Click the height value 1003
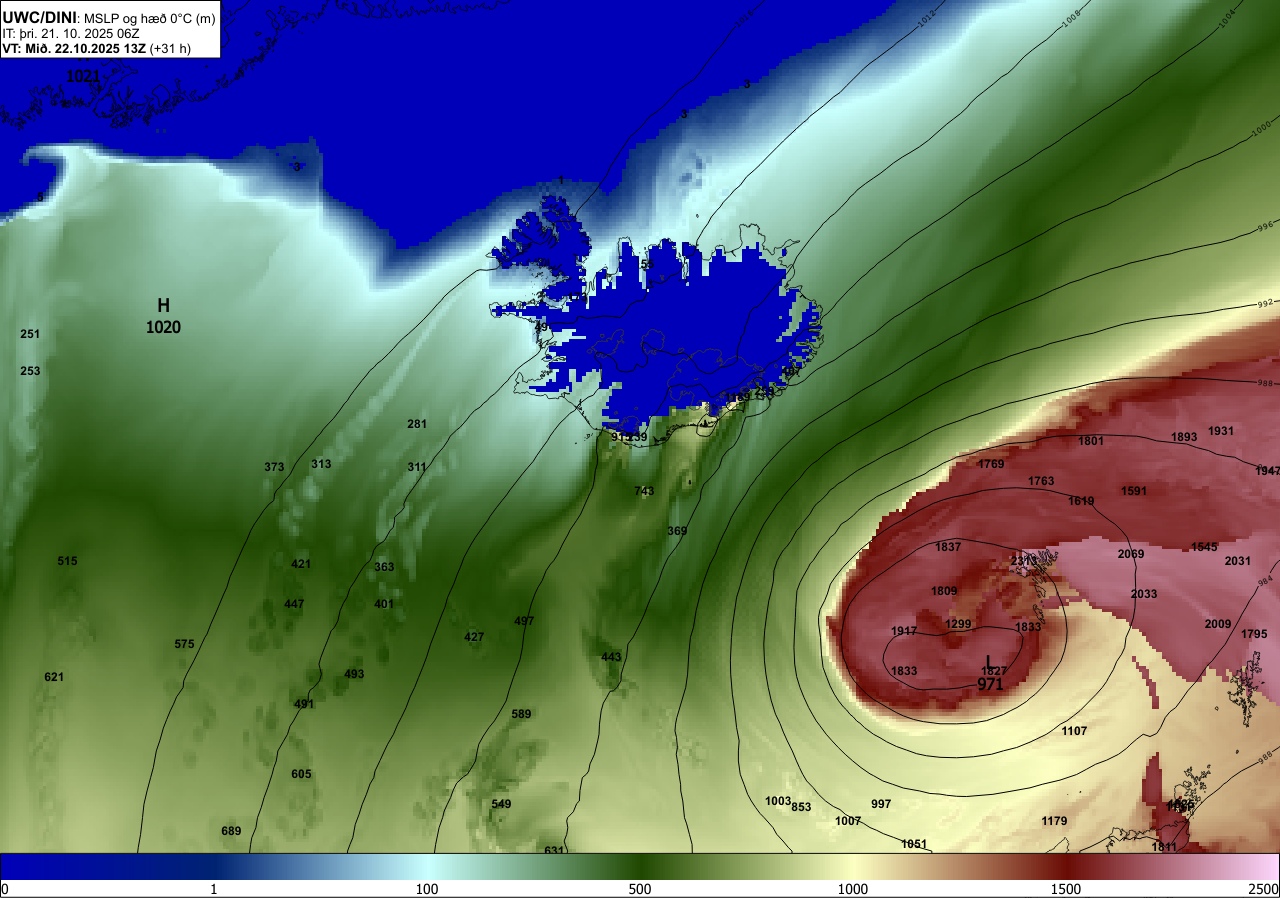1280x898 pixels. (778, 801)
